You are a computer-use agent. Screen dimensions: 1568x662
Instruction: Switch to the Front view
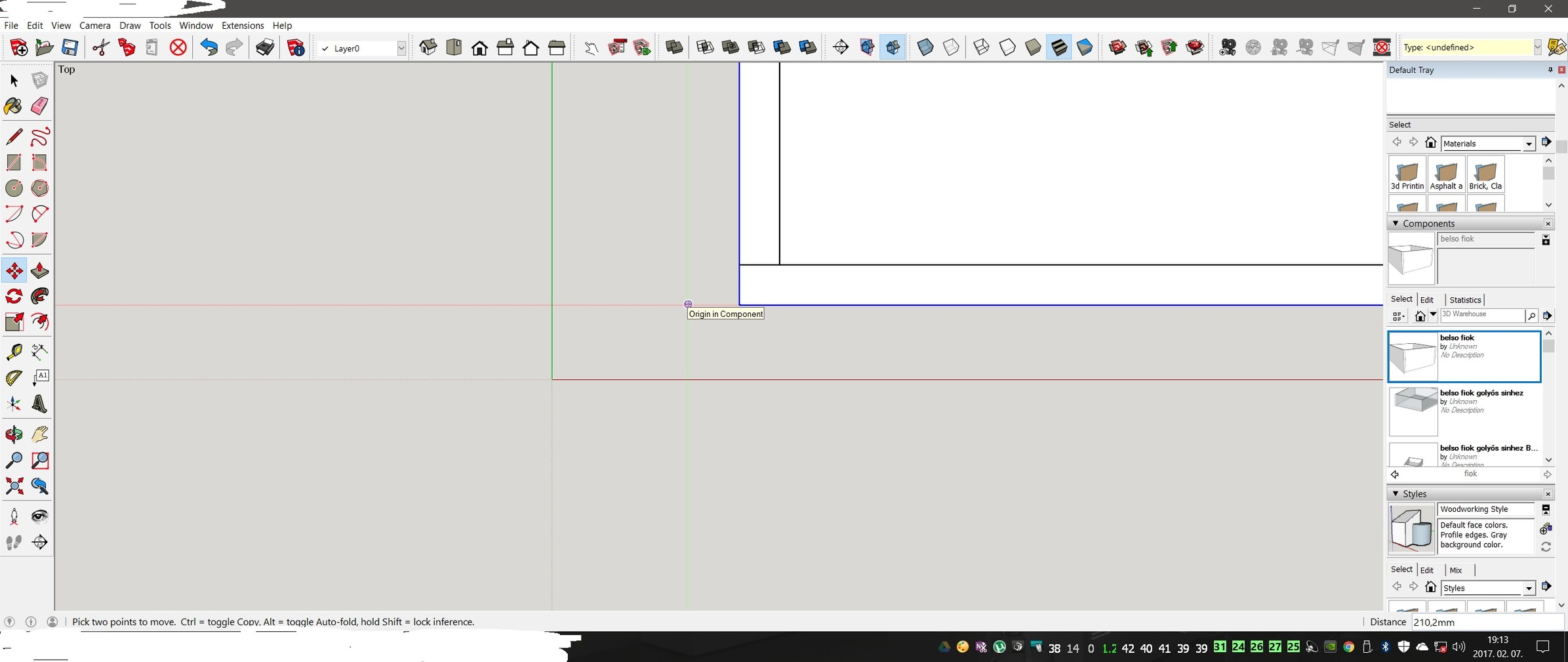pyautogui.click(x=479, y=47)
